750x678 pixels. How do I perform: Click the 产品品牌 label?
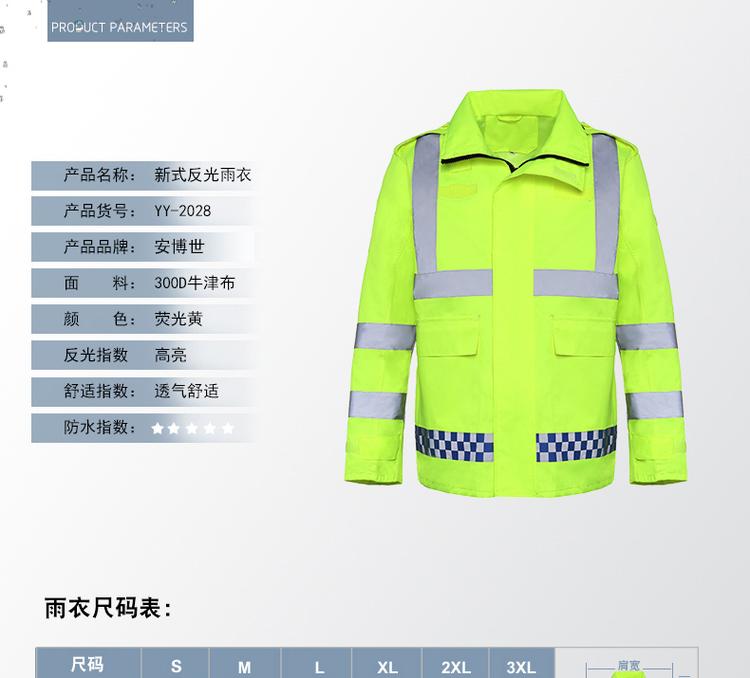click(99, 247)
